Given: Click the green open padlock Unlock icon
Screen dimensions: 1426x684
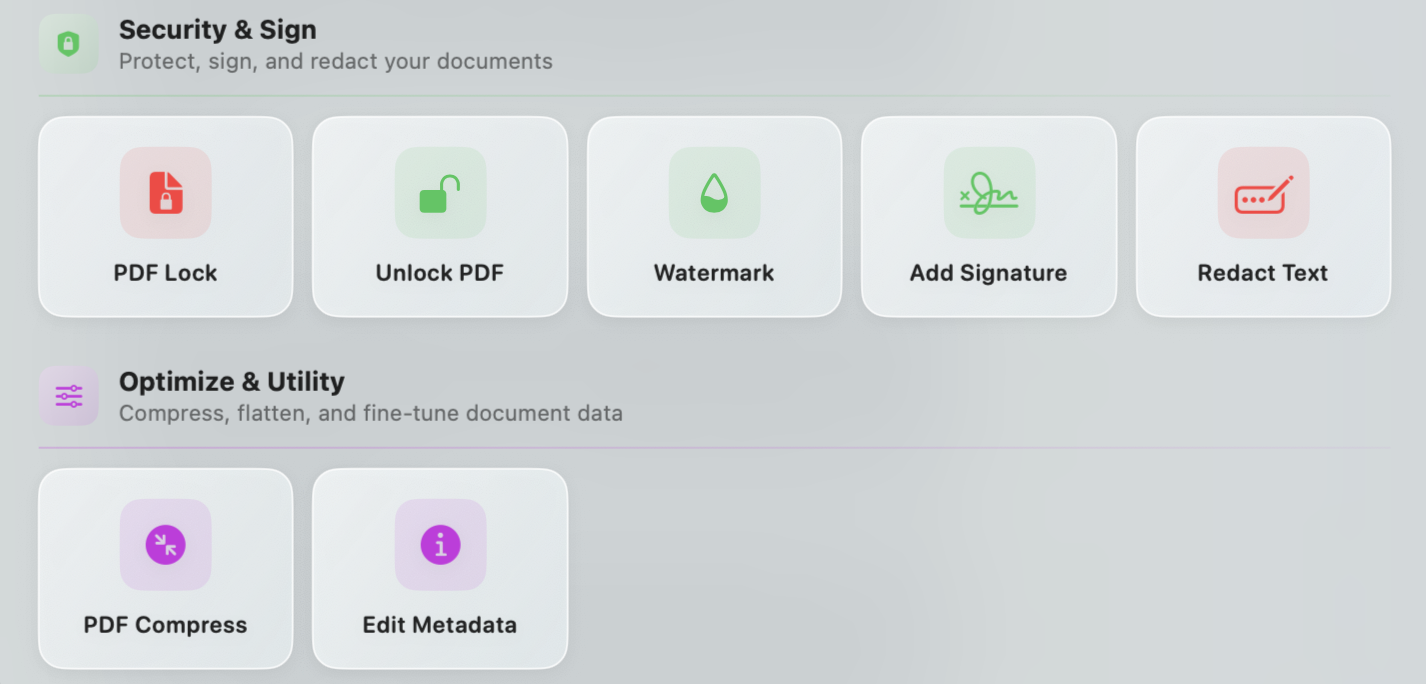Looking at the screenshot, I should point(440,193).
